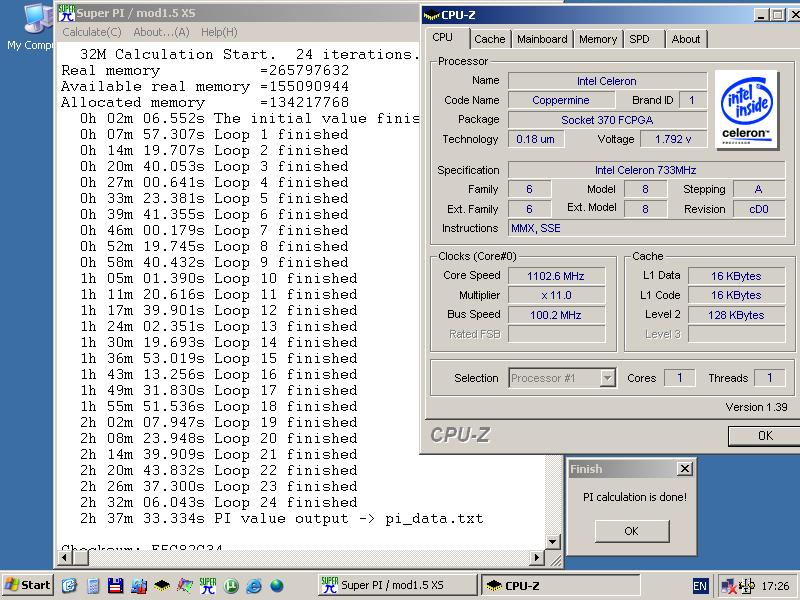Open Calculate(C) menu in Super PI
This screenshot has width=800, height=600.
[x=92, y=32]
